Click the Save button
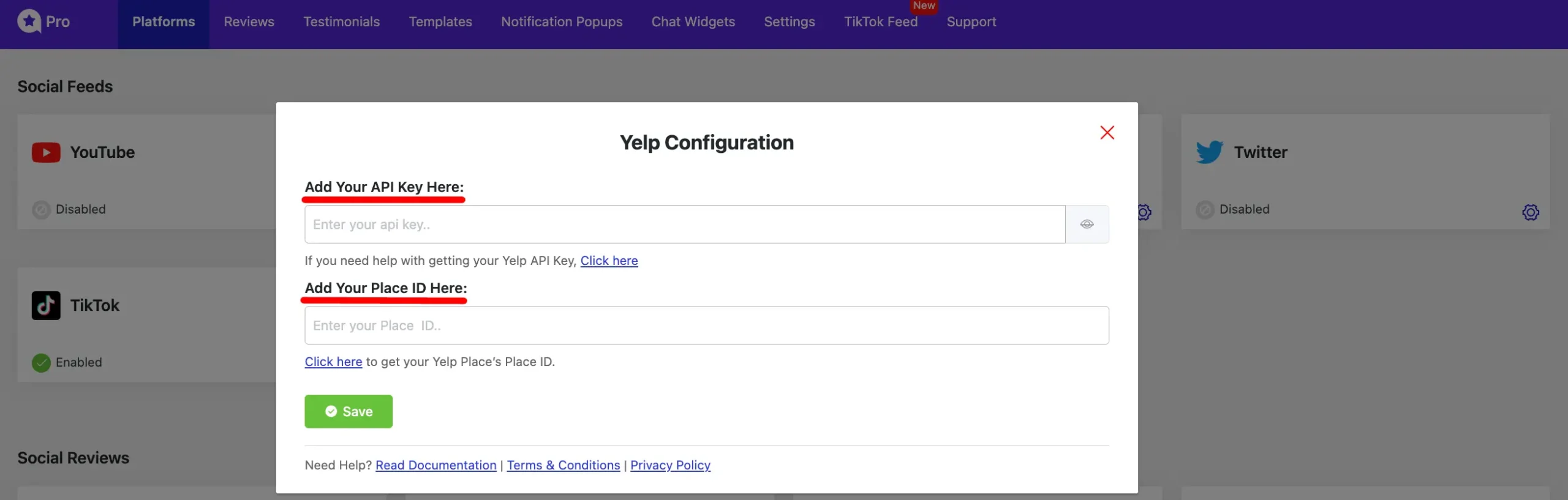The height and width of the screenshot is (500, 1568). pos(349,411)
